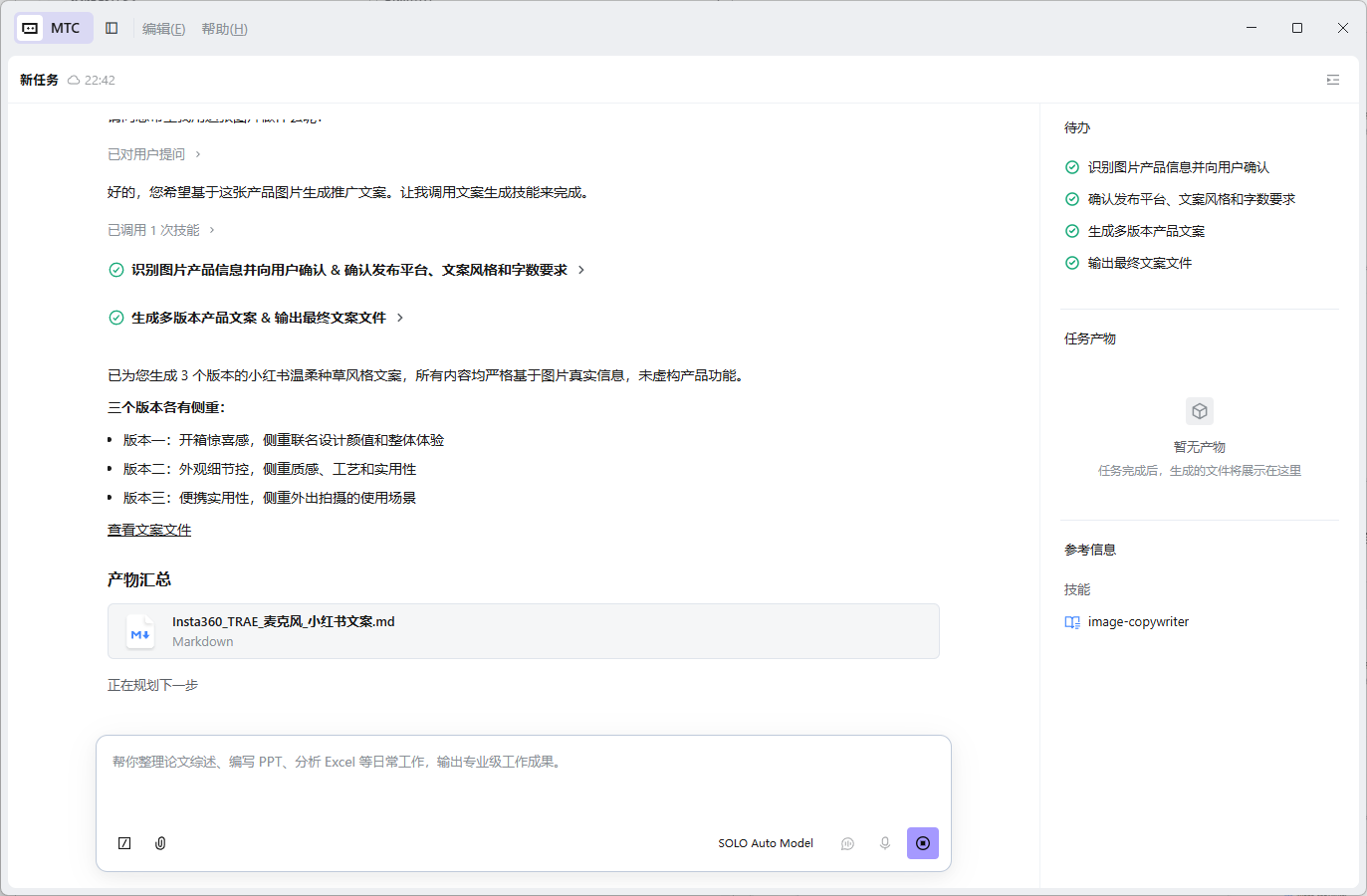Click check icon for 识别图片产品信息并向用户确认 todo
Screen dimensions: 1367x896
1072,167
